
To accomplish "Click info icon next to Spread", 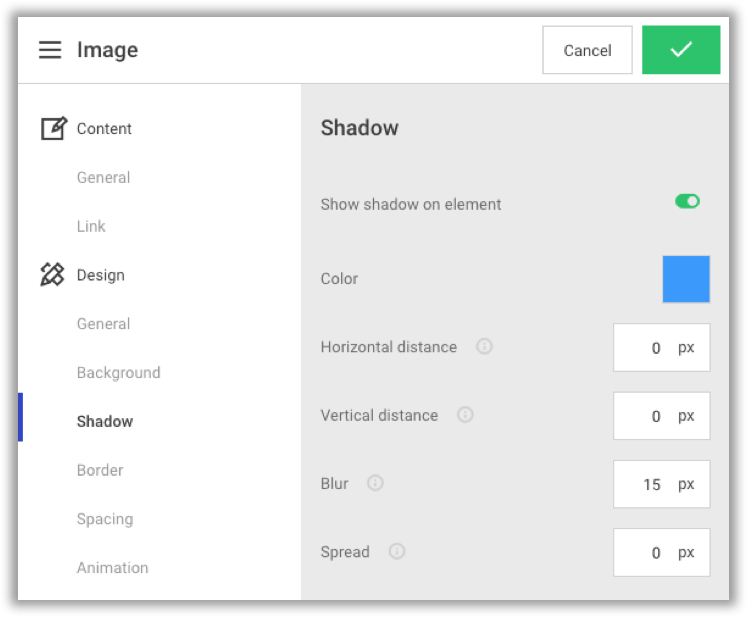I will [397, 551].
